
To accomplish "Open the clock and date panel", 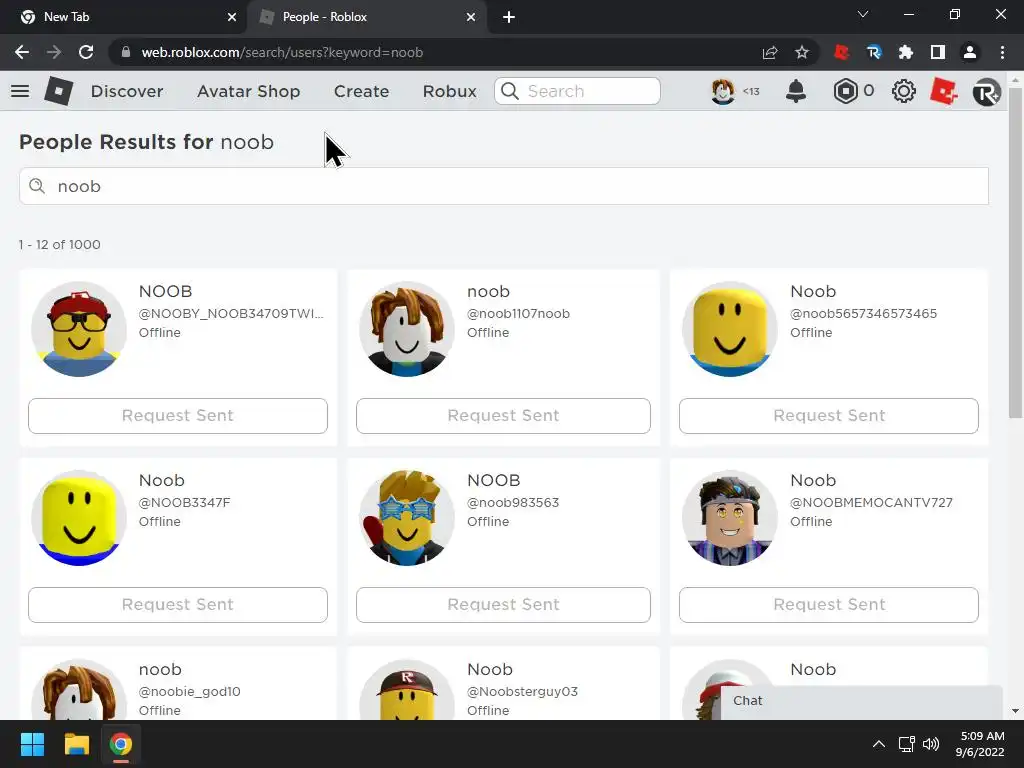I will (x=980, y=744).
